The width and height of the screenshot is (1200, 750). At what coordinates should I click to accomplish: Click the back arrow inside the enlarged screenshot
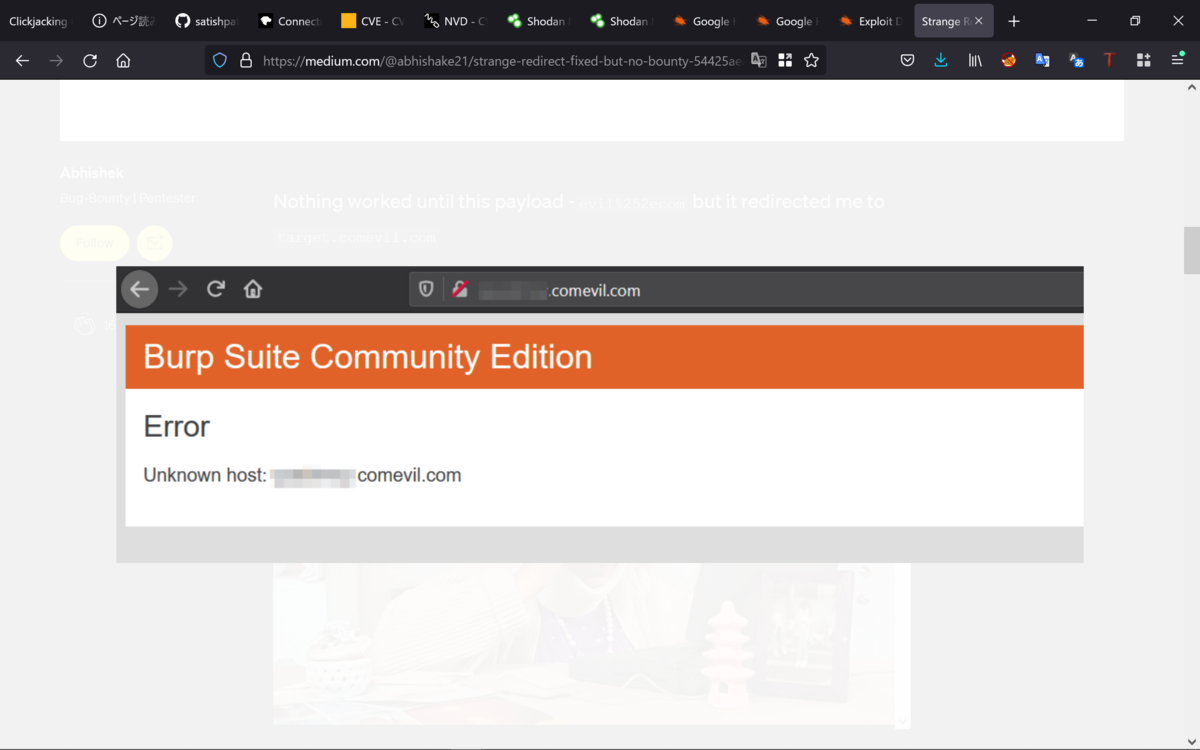140,290
